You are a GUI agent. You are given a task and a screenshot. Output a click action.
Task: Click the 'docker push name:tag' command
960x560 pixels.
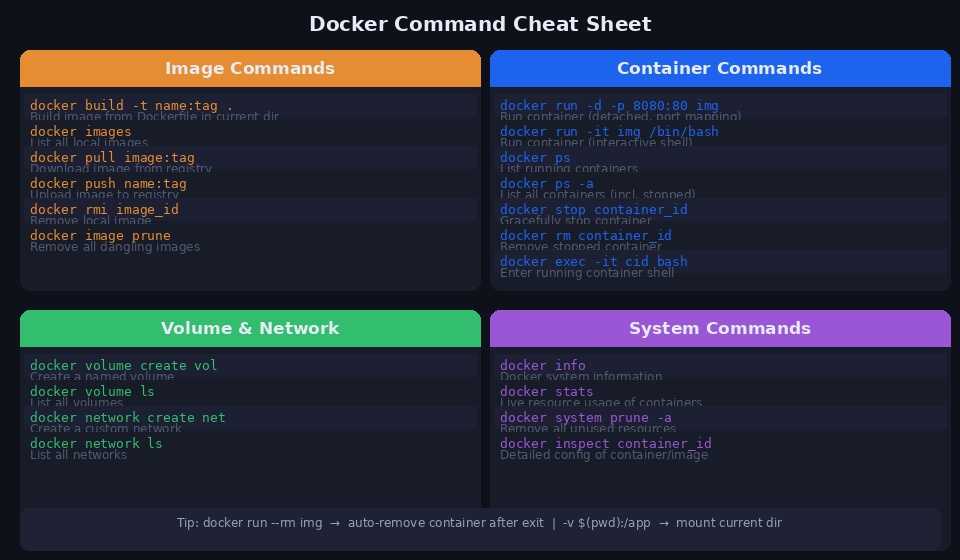click(108, 184)
